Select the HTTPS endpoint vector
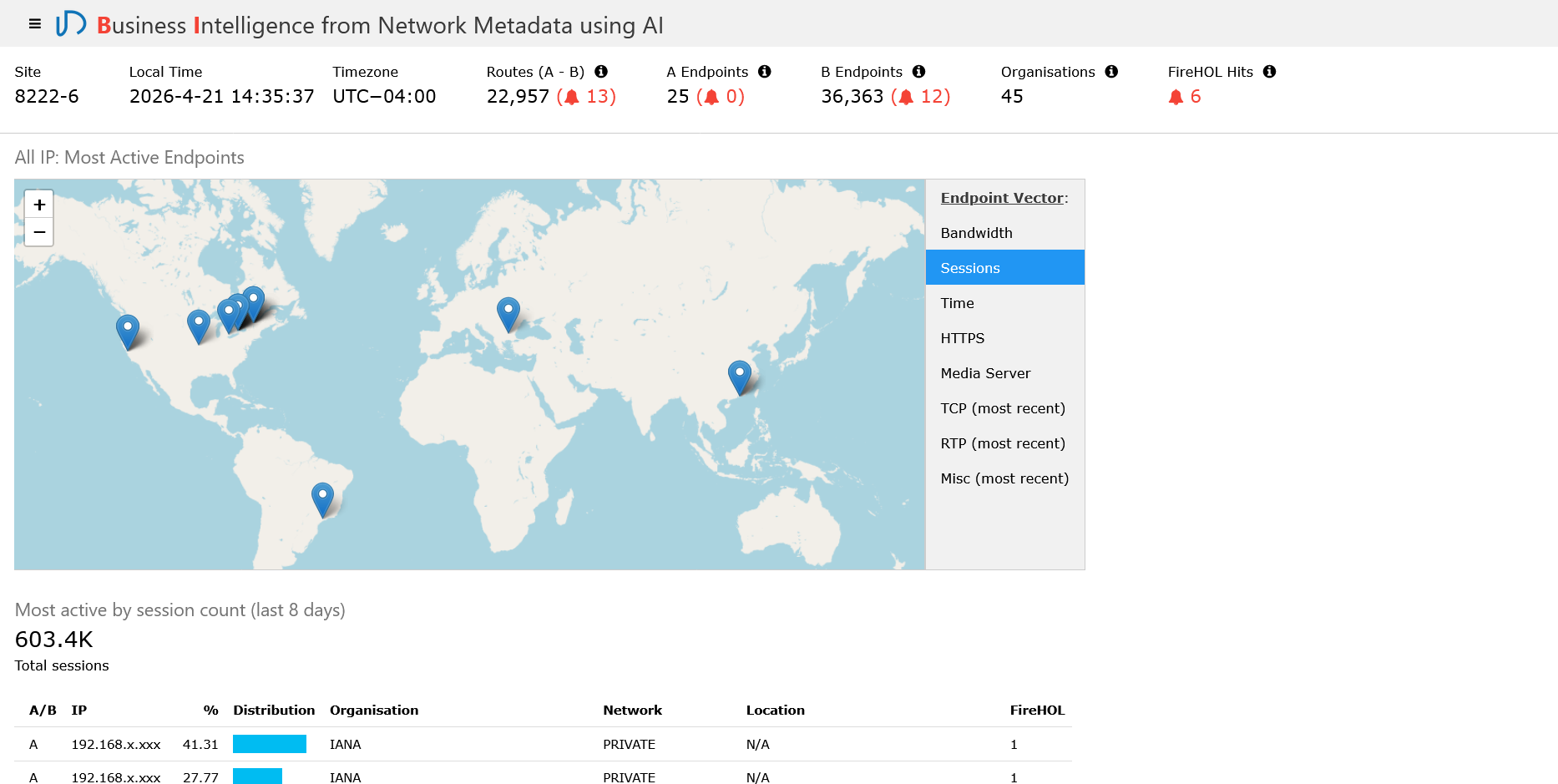This screenshot has width=1558, height=784. pos(1005,338)
